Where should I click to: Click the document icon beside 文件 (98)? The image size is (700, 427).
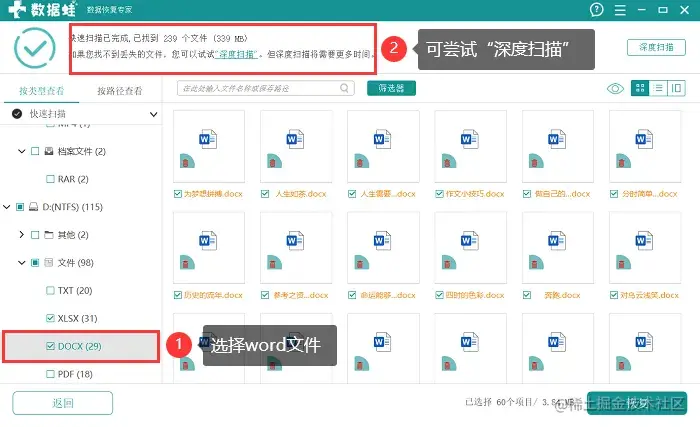coord(49,263)
